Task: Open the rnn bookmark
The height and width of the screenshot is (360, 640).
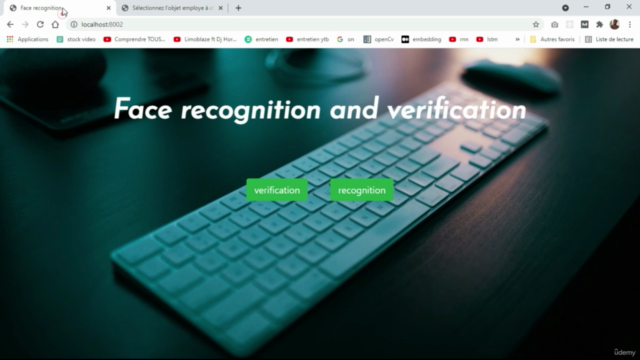Action: point(459,39)
